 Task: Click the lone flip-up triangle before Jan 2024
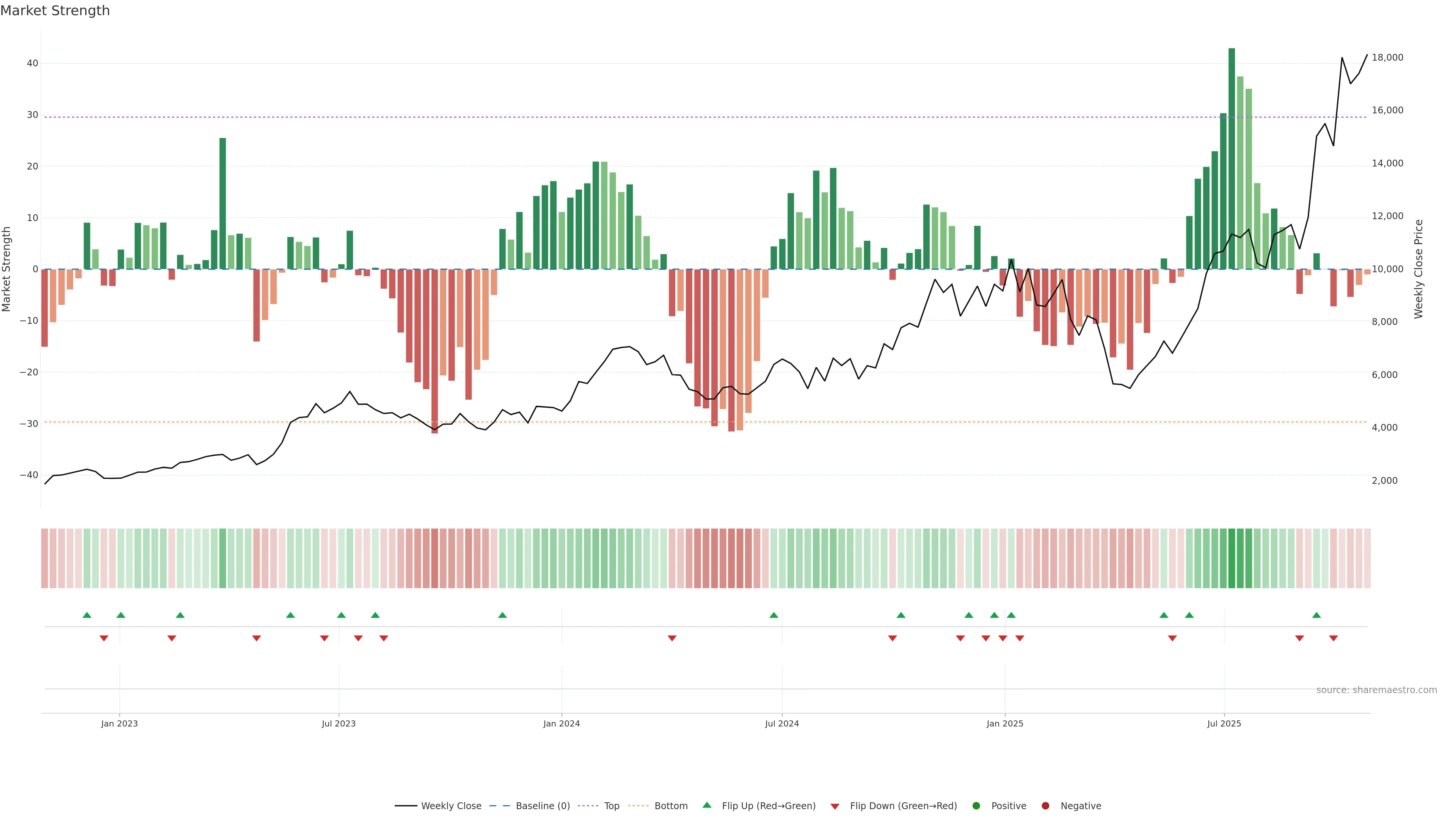502,615
